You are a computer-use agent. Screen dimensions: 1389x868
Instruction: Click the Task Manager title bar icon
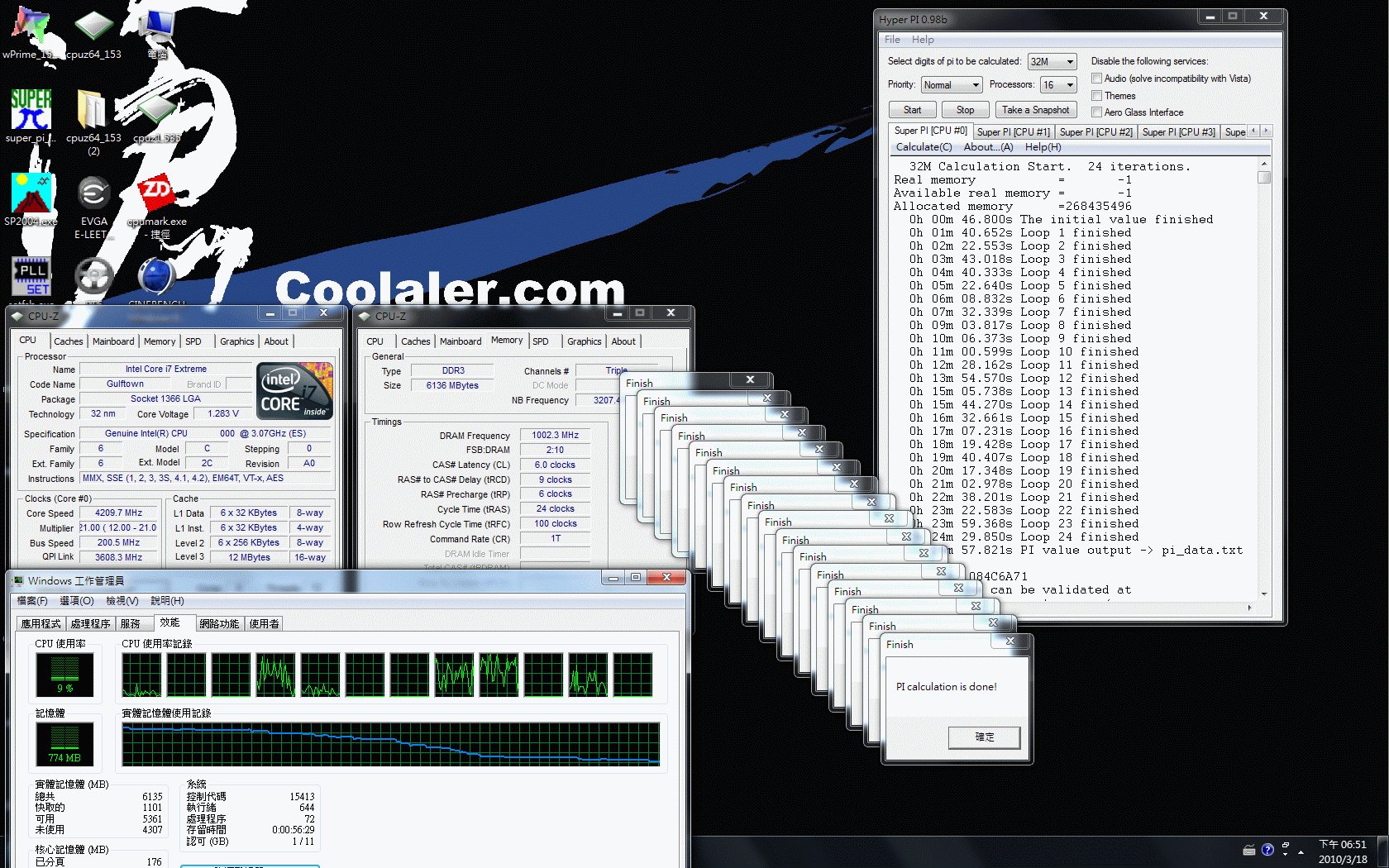[x=17, y=581]
